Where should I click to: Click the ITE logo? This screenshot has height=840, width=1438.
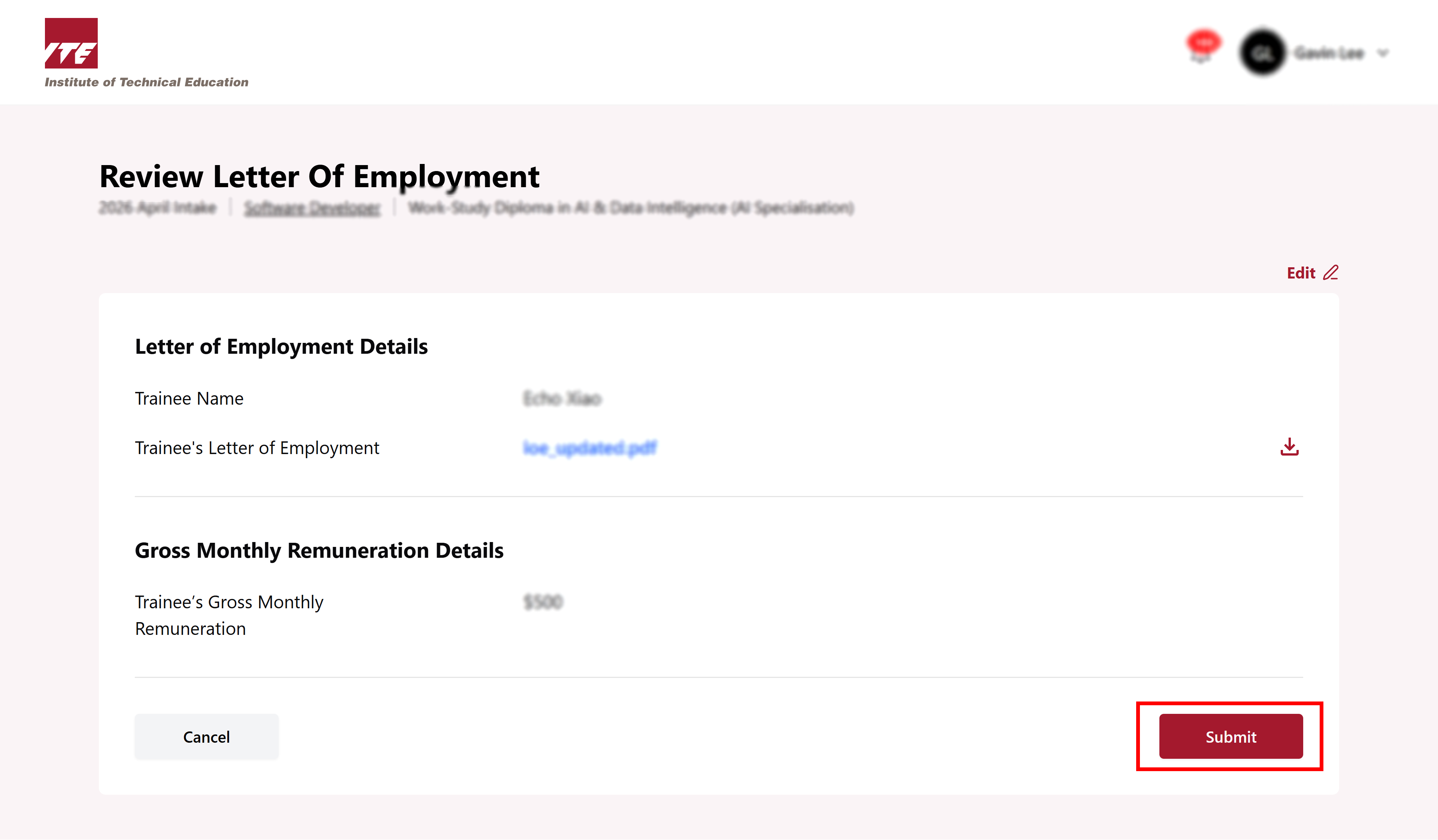tap(71, 43)
